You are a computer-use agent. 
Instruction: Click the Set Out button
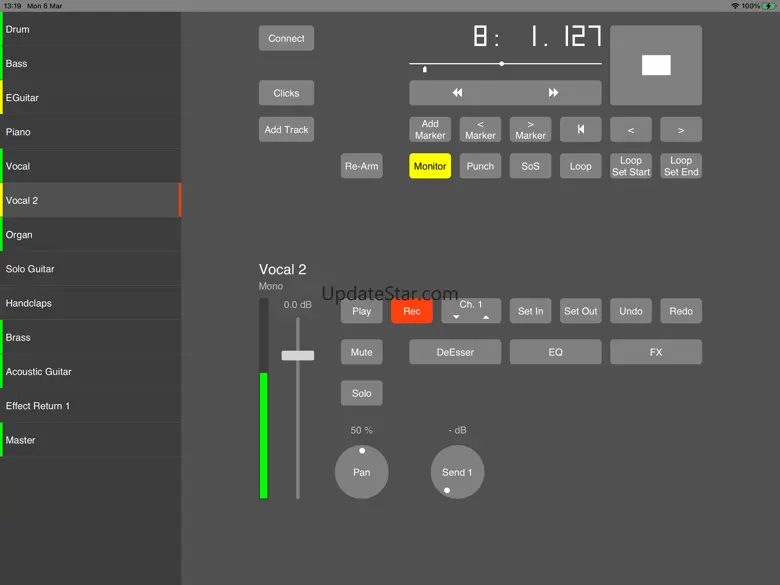click(581, 311)
